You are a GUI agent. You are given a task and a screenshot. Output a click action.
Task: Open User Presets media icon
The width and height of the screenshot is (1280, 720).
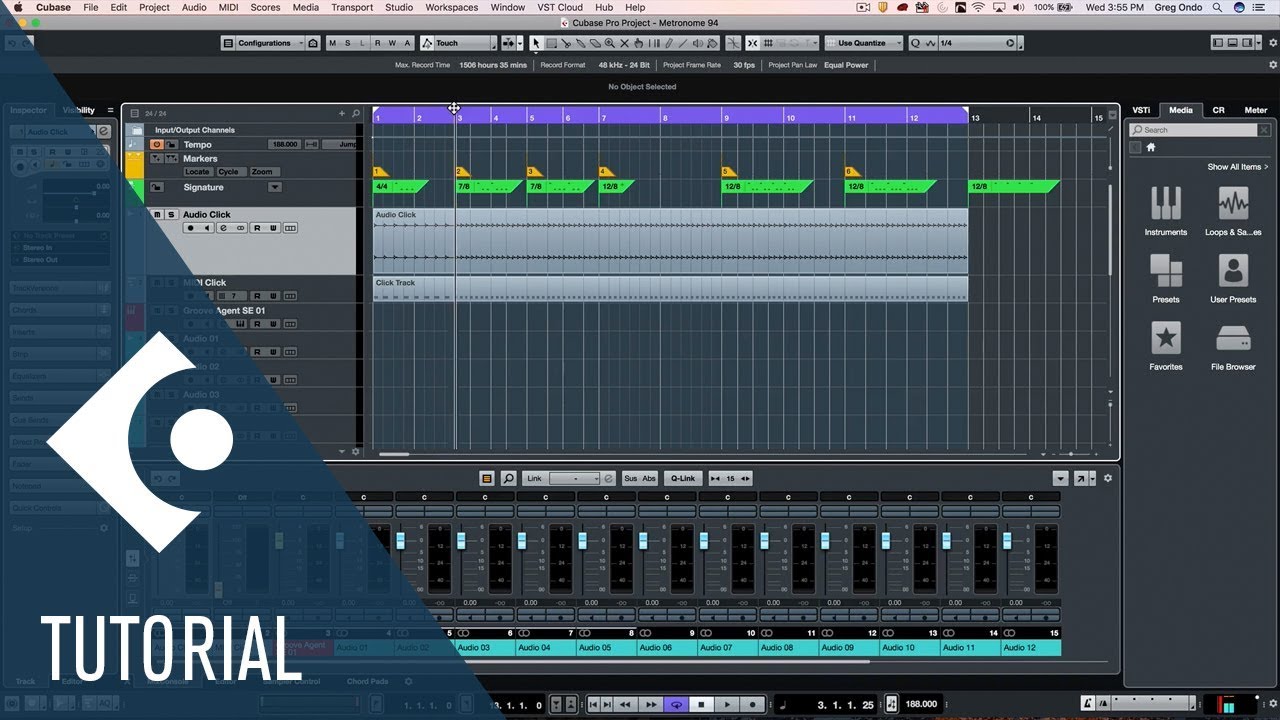[1233, 270]
